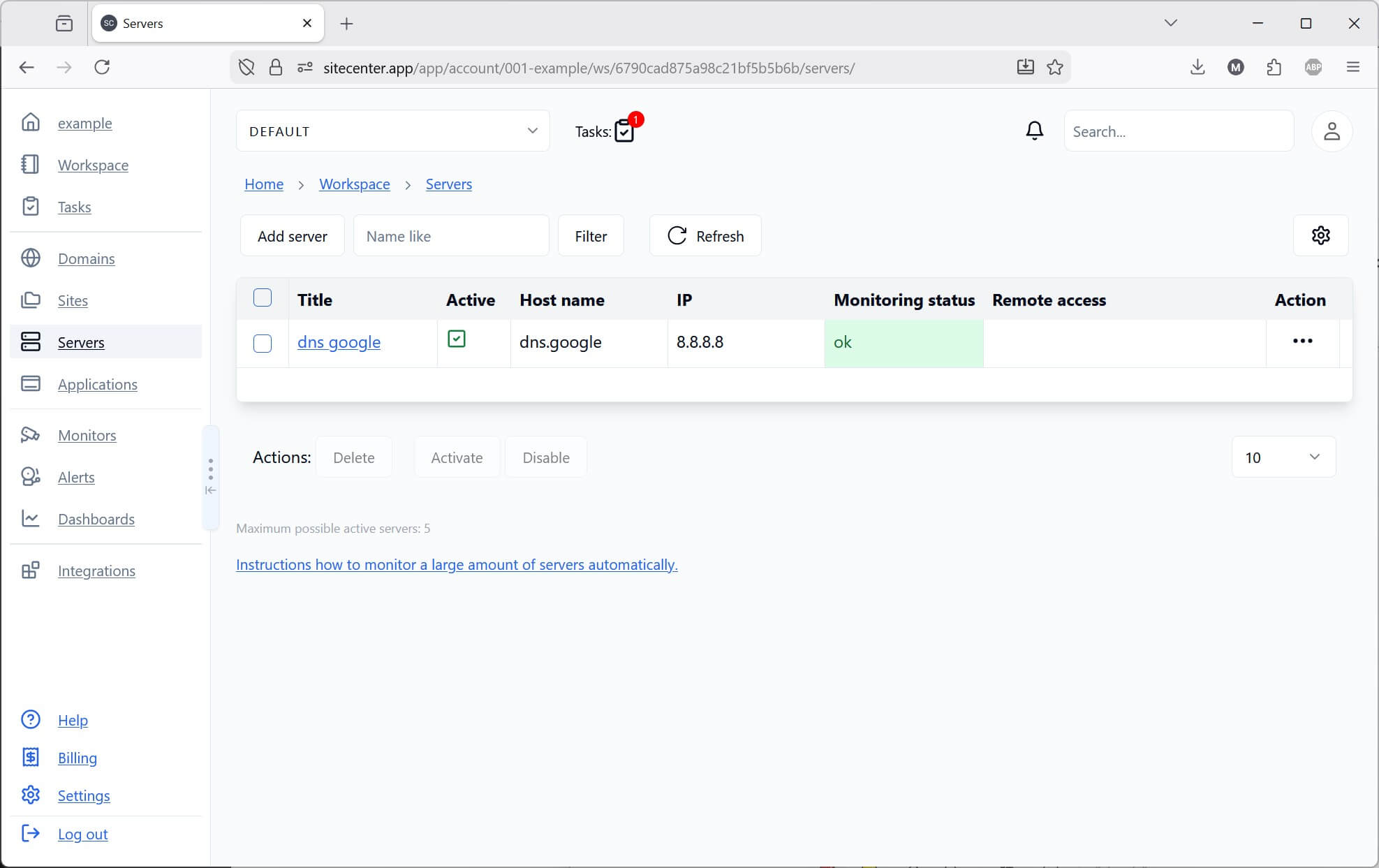The width and height of the screenshot is (1379, 868).
Task: Open the DEFAULT workspace dropdown
Action: (x=393, y=131)
